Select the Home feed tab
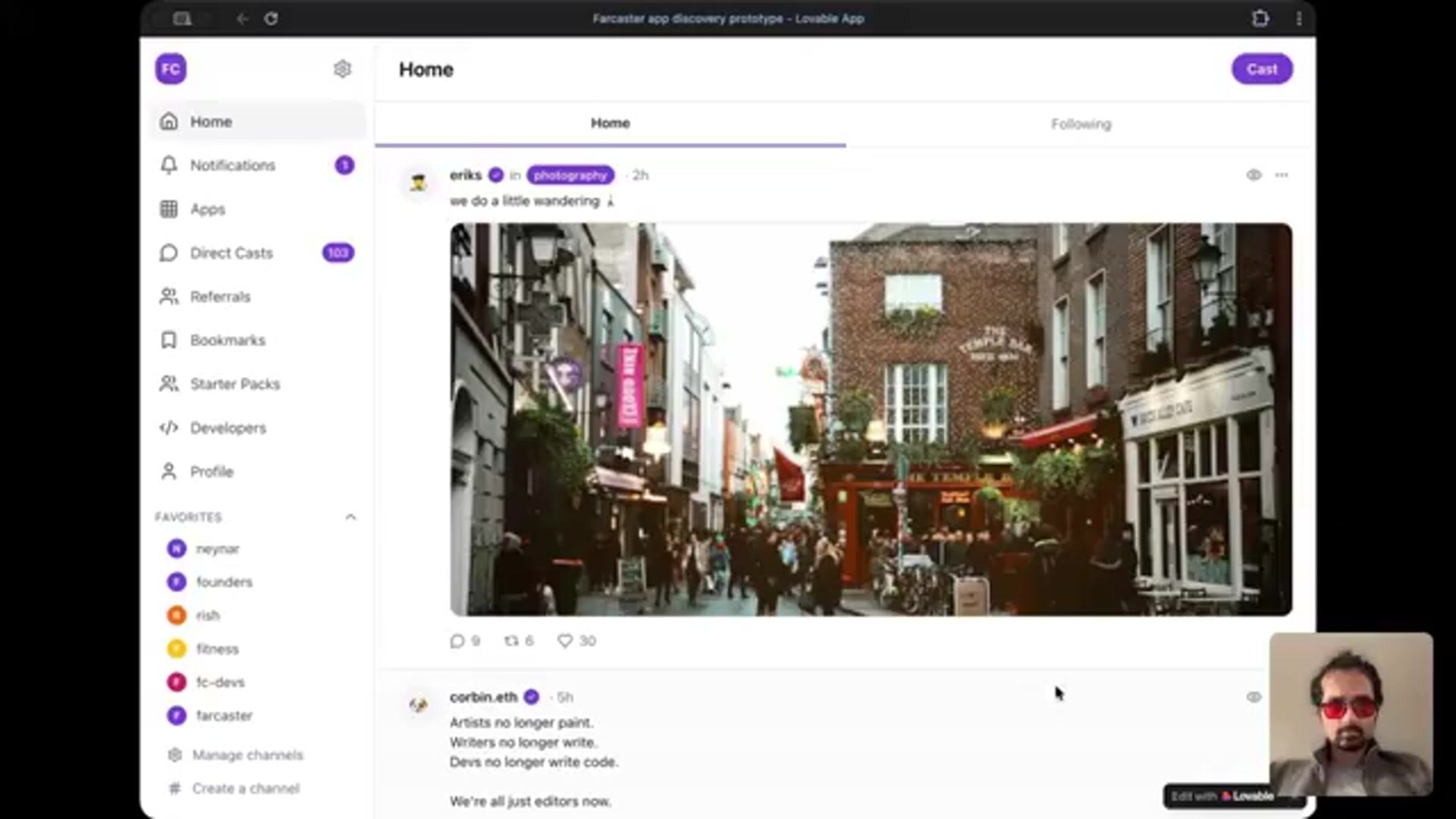1456x819 pixels. tap(610, 123)
